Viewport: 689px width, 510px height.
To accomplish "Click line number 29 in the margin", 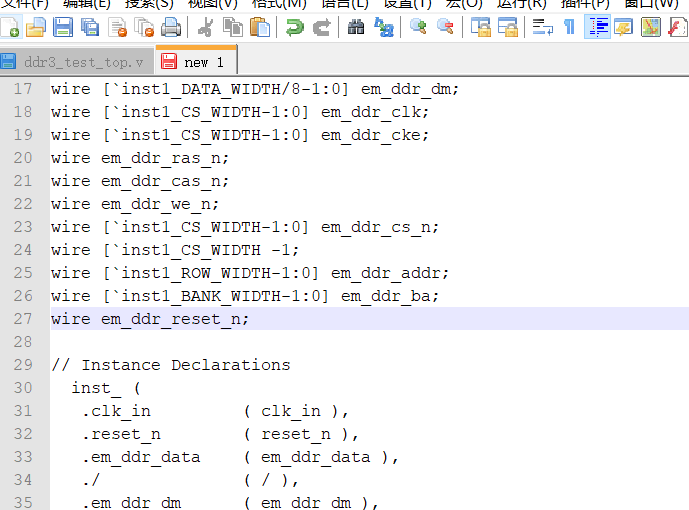I will point(22,364).
